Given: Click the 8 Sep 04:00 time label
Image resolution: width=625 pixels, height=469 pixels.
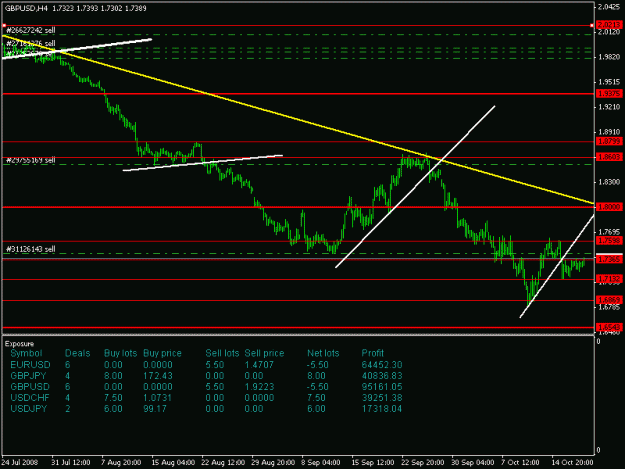Looking at the screenshot, I should point(321,462).
